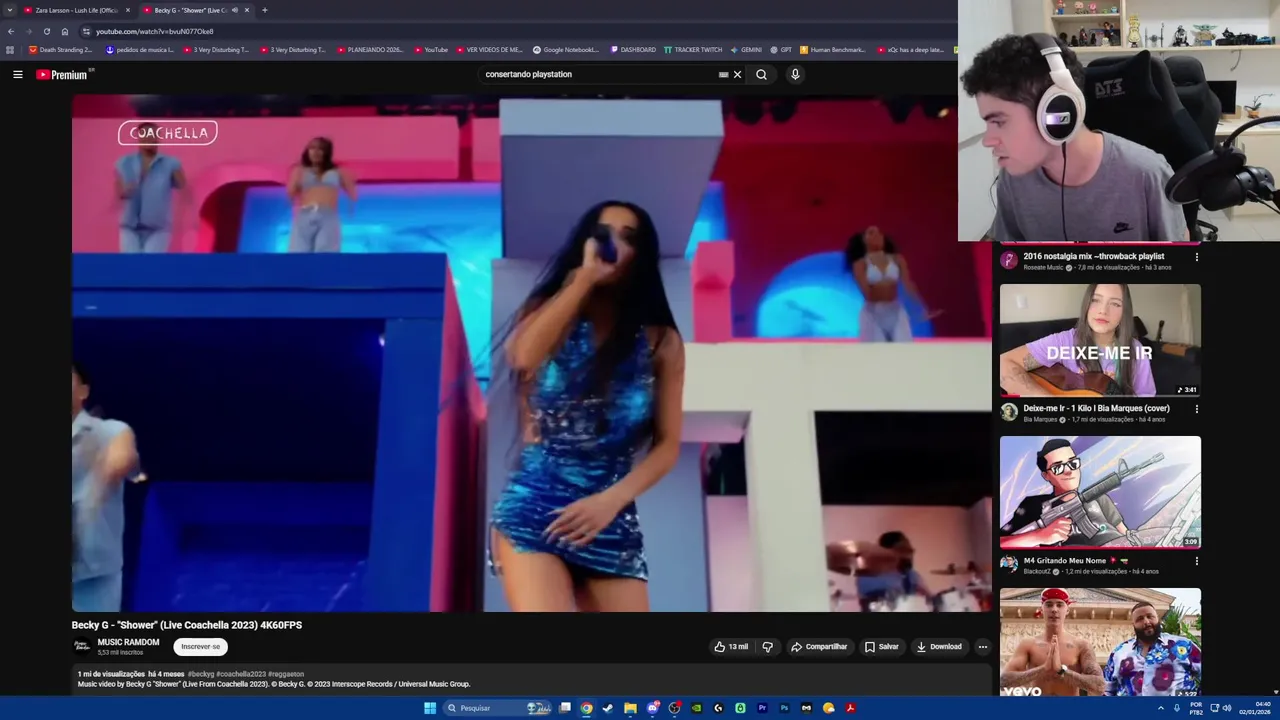1280x720 pixels.
Task: Launch Steam from the taskbar
Action: click(608, 708)
